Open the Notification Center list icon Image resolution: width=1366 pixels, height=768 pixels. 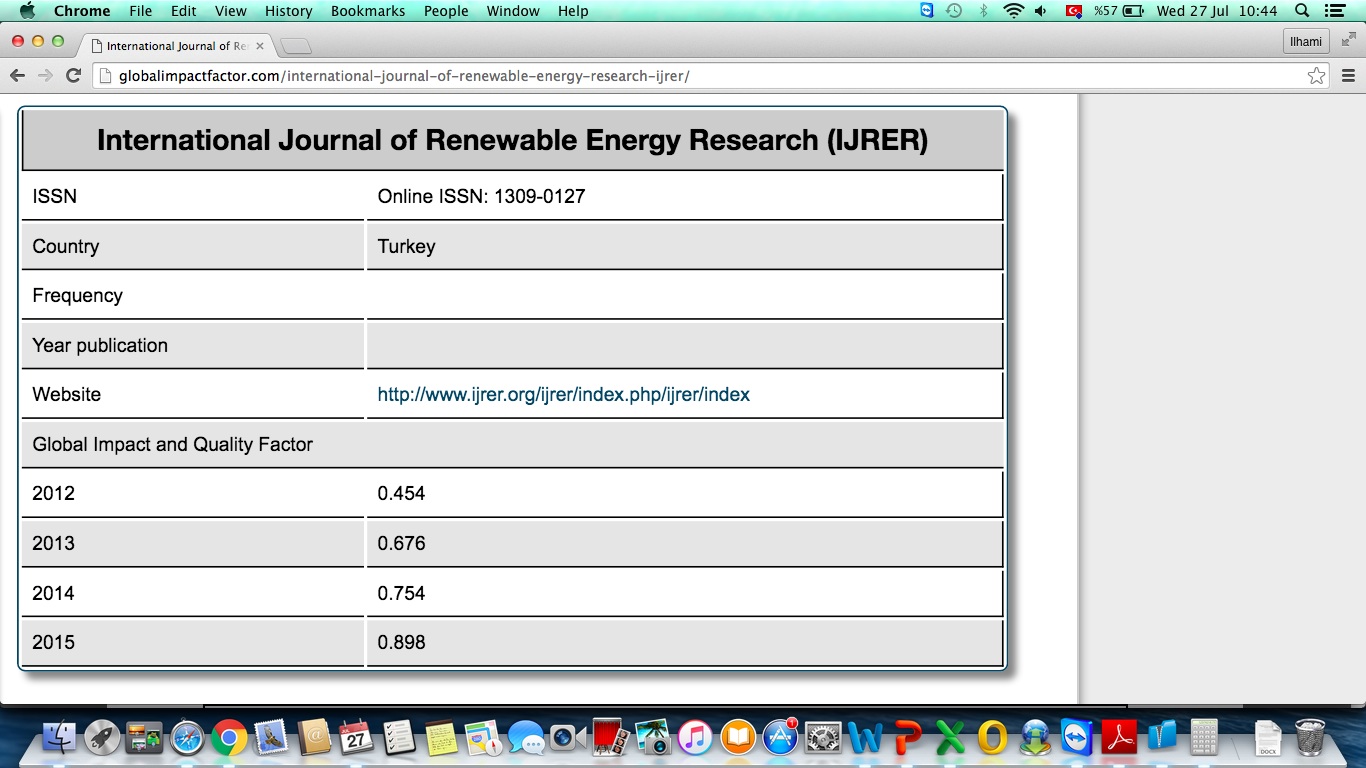point(1334,11)
